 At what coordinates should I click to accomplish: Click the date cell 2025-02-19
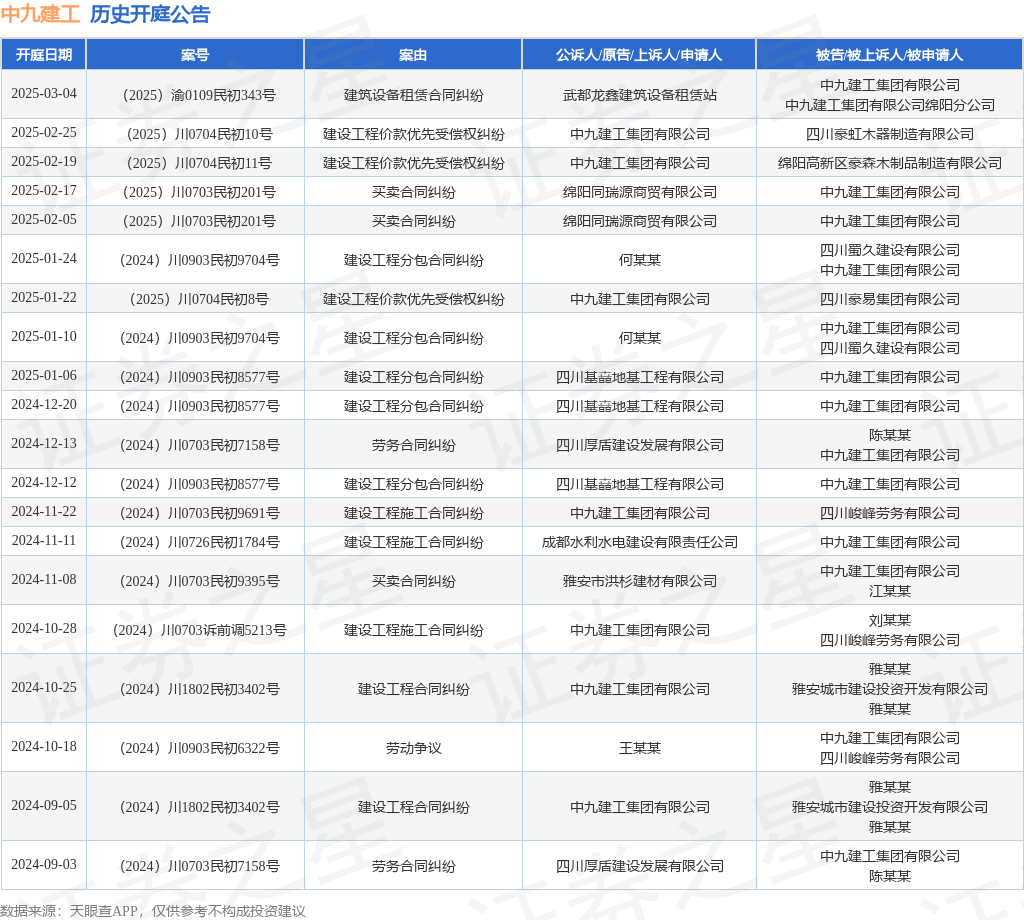[44, 161]
